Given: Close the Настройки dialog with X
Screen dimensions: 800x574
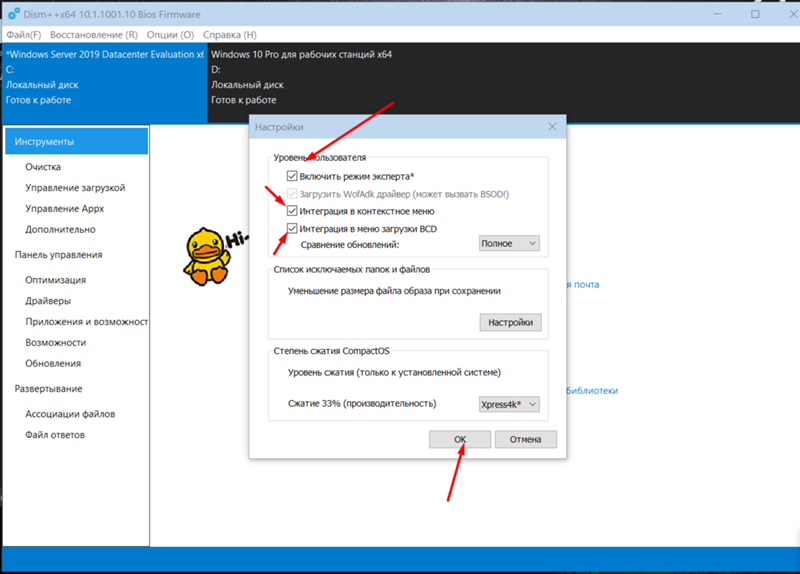Looking at the screenshot, I should (552, 127).
